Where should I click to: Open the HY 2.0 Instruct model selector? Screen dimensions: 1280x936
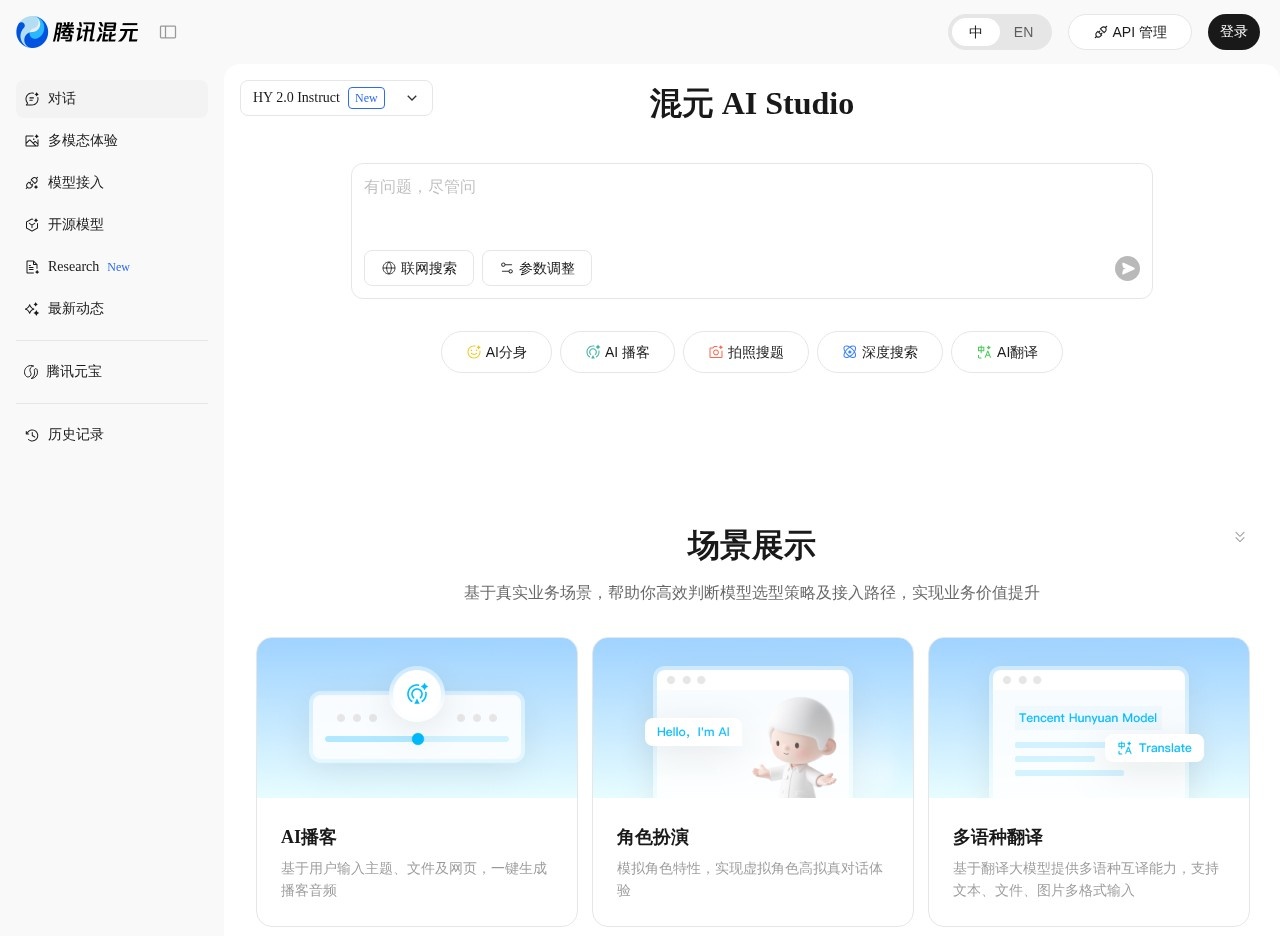tap(336, 98)
